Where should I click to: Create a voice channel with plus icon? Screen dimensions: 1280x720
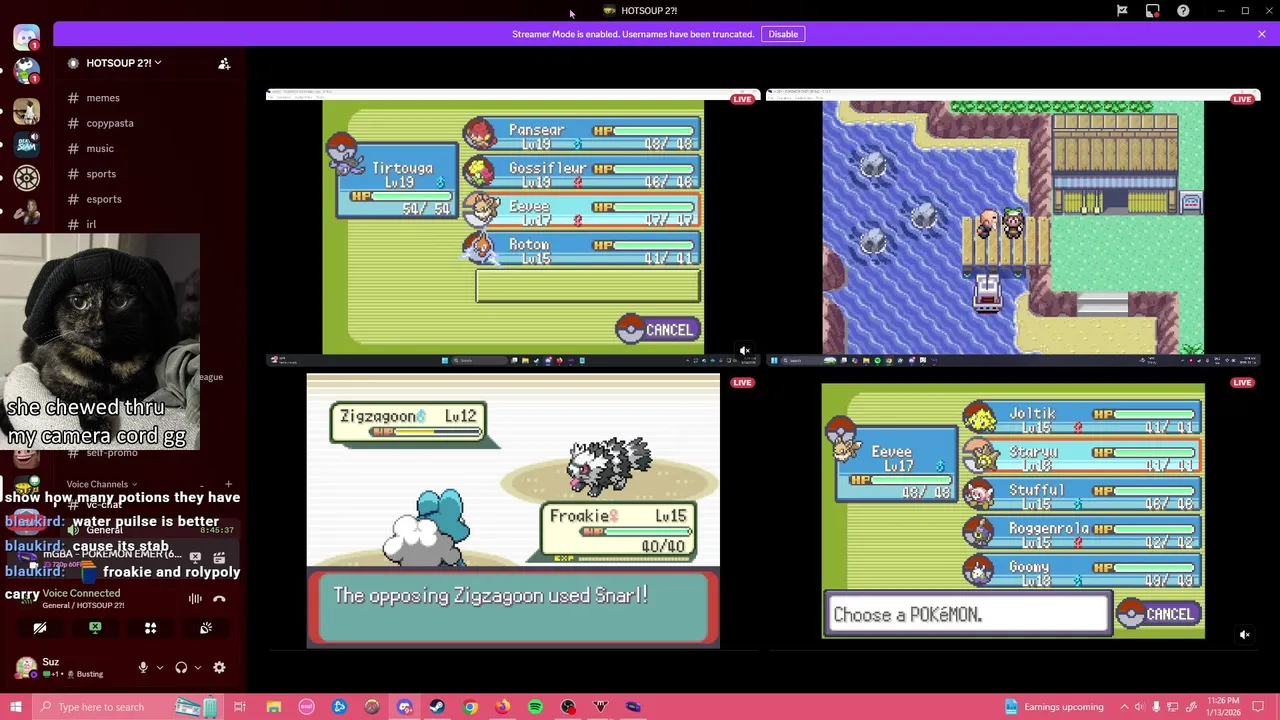228,484
